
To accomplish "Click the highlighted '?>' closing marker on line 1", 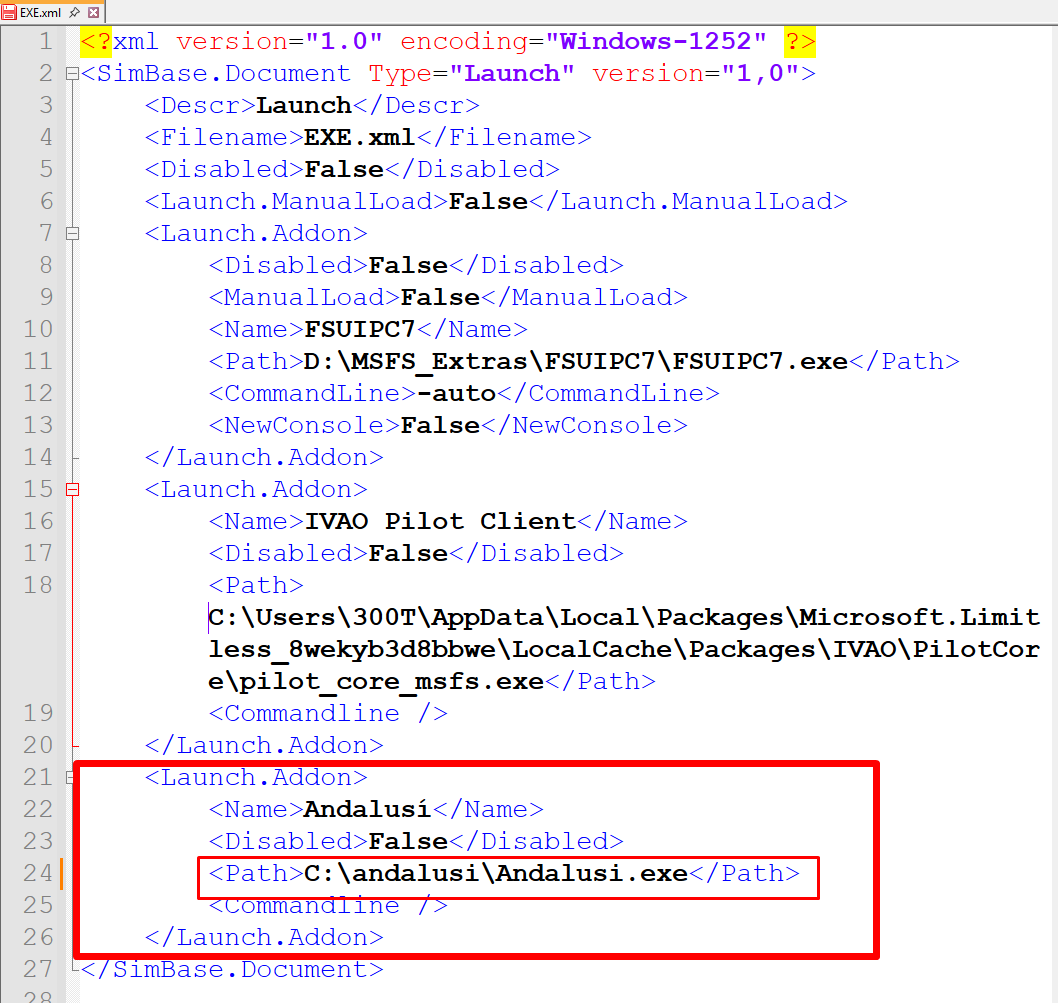I will tap(800, 42).
